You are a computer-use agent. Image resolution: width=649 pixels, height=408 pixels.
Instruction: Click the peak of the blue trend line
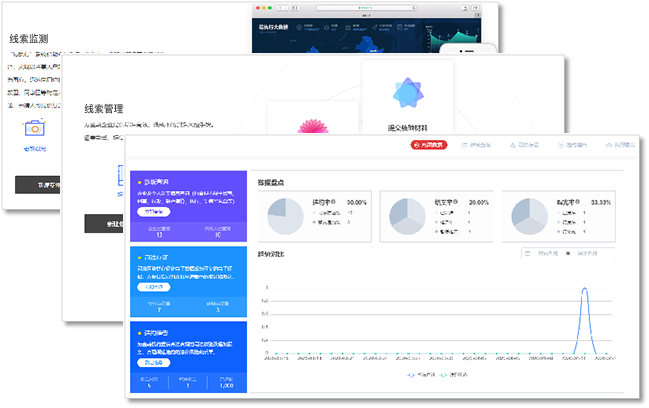coord(583,290)
